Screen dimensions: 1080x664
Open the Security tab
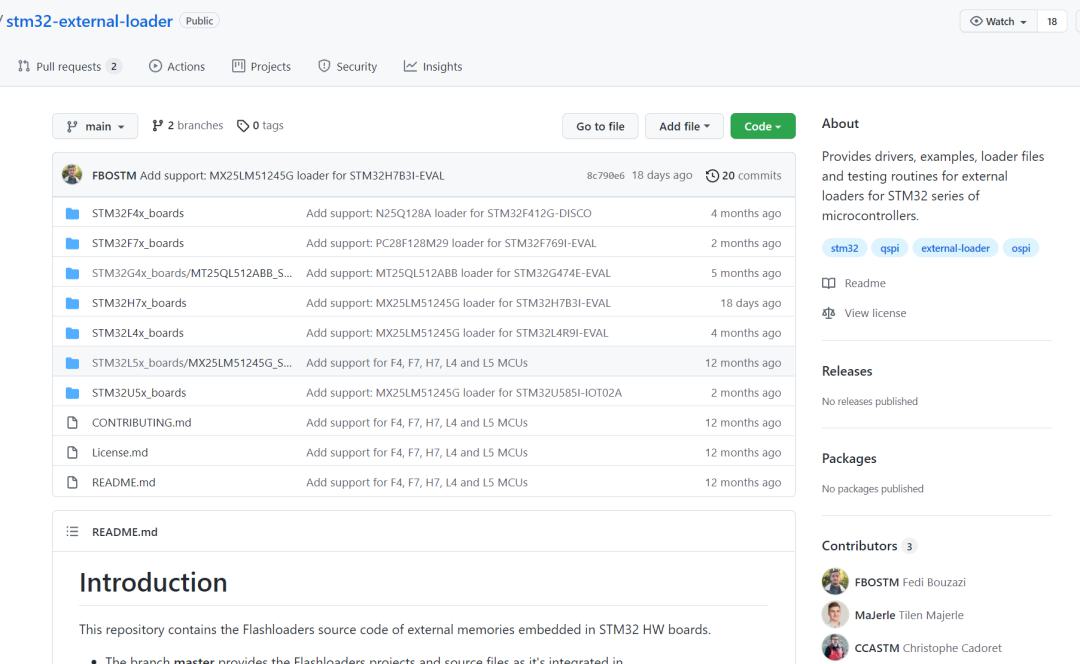coord(347,66)
